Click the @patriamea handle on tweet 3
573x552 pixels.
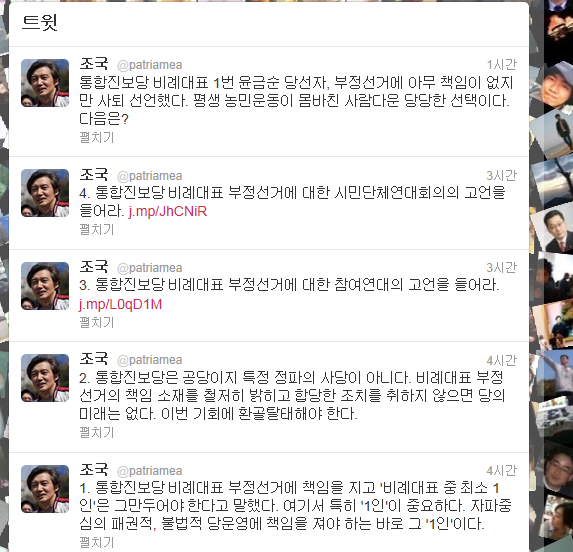tap(149, 268)
